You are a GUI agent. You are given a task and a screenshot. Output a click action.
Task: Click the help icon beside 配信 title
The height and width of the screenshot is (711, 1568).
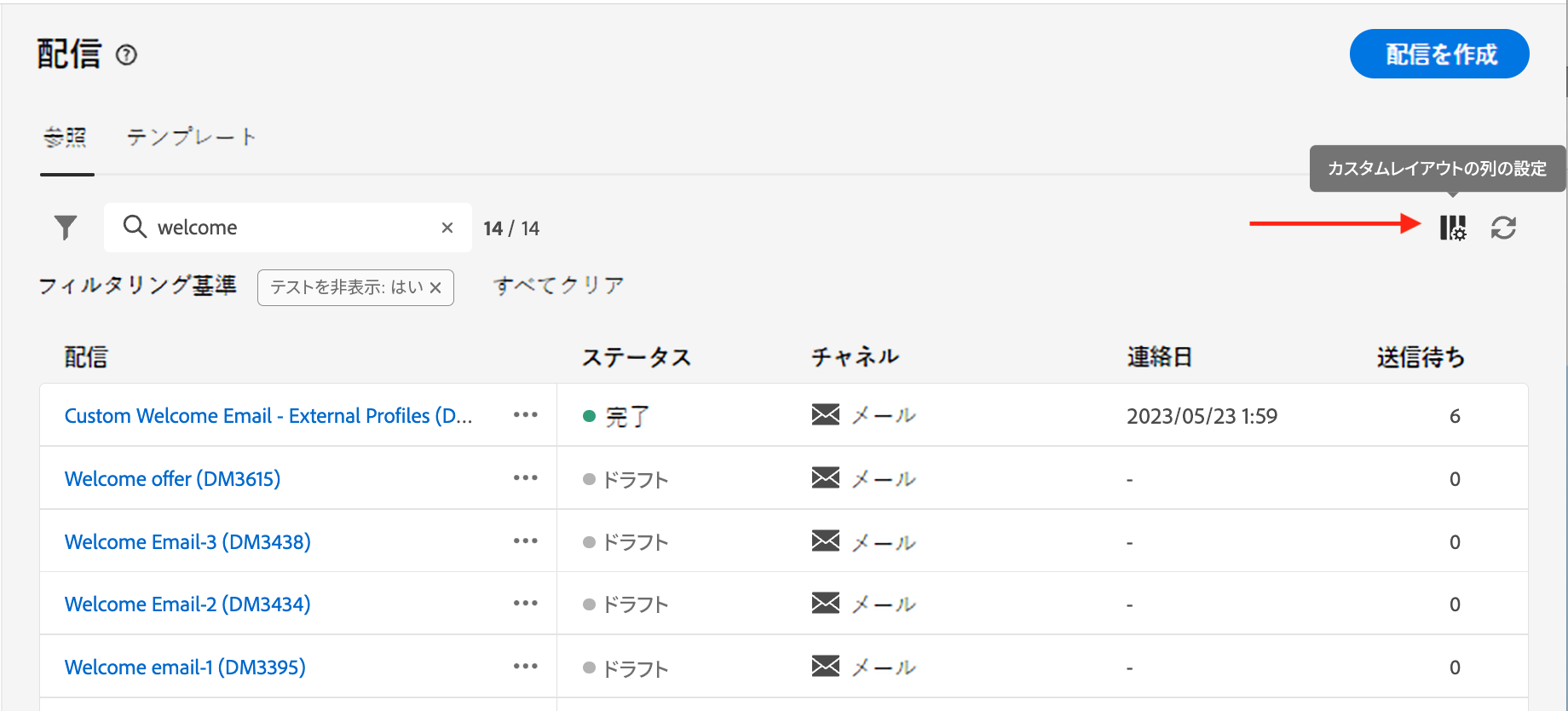tap(126, 55)
